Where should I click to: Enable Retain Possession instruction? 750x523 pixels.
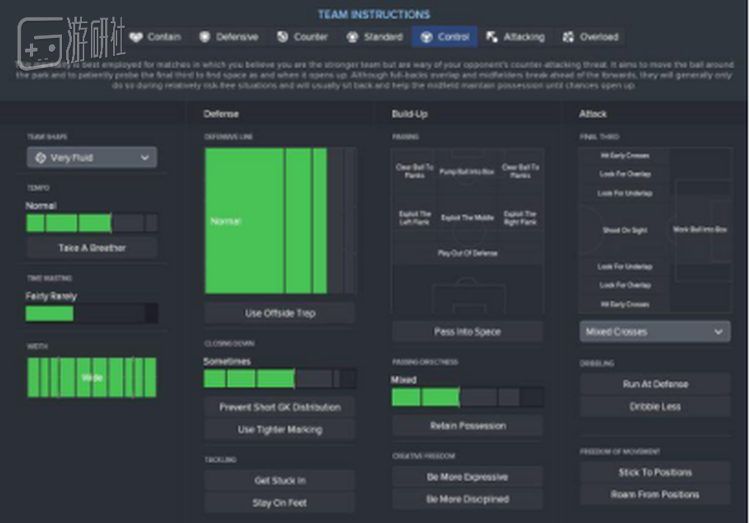[466, 426]
